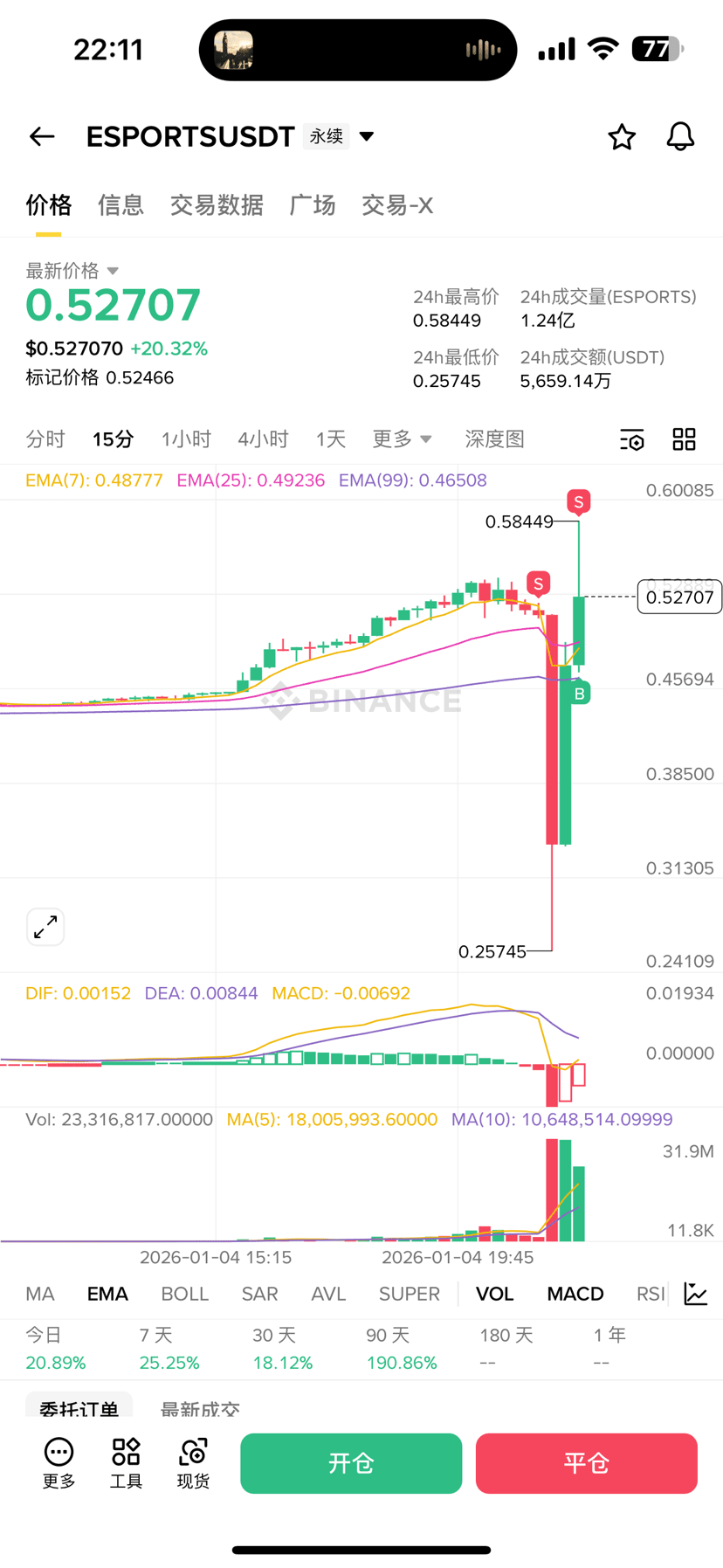Viewport: 723px width, 1568px height.
Task: Tap the EMA(25) 0.49236 legend value
Action: (251, 480)
